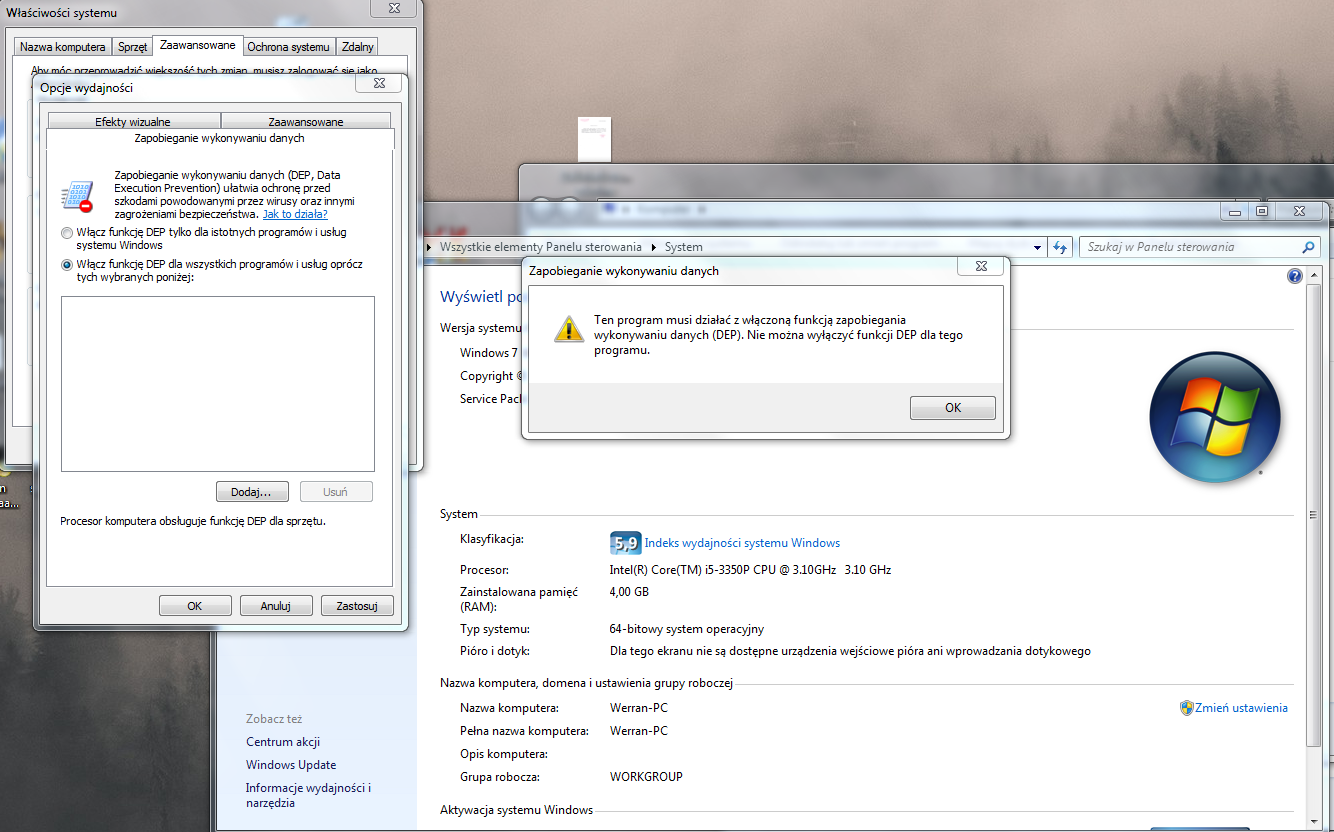Open the 'Jak to działa?' help link
This screenshot has width=1334, height=832.
(295, 214)
